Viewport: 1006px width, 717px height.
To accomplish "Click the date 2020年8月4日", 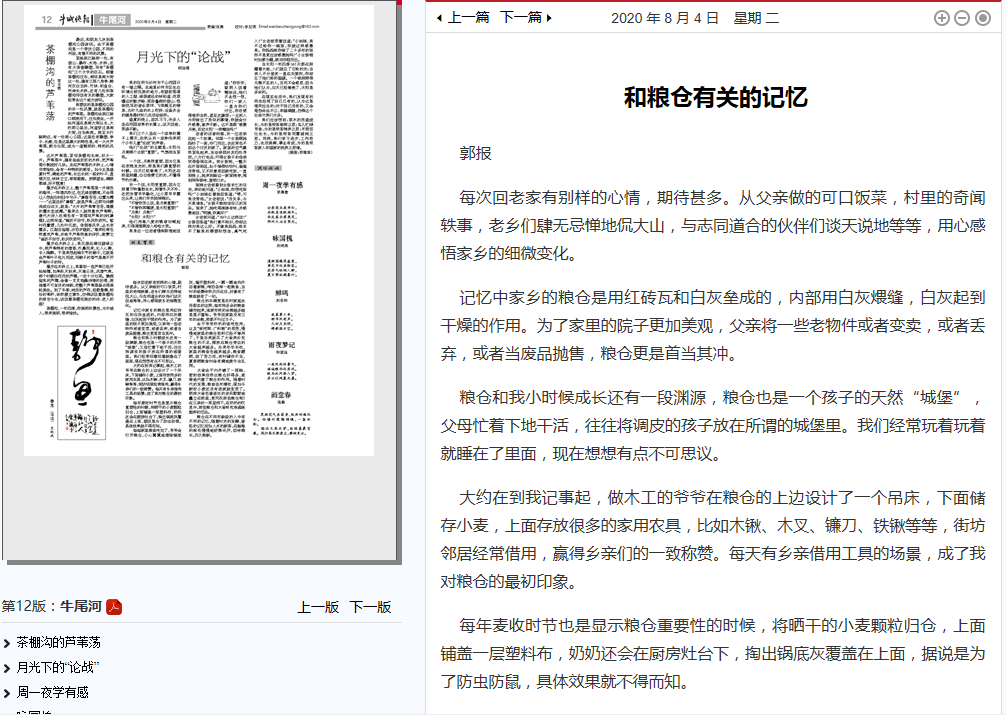I will click(665, 18).
